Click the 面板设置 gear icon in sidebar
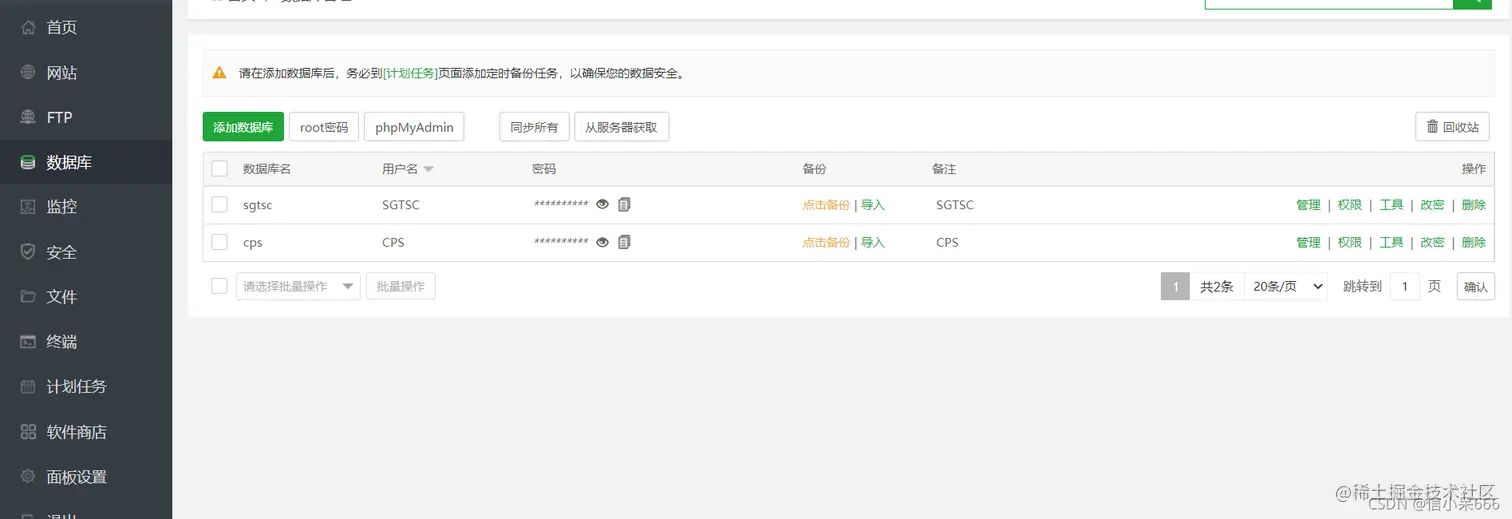This screenshot has width=1512, height=519. [28, 477]
